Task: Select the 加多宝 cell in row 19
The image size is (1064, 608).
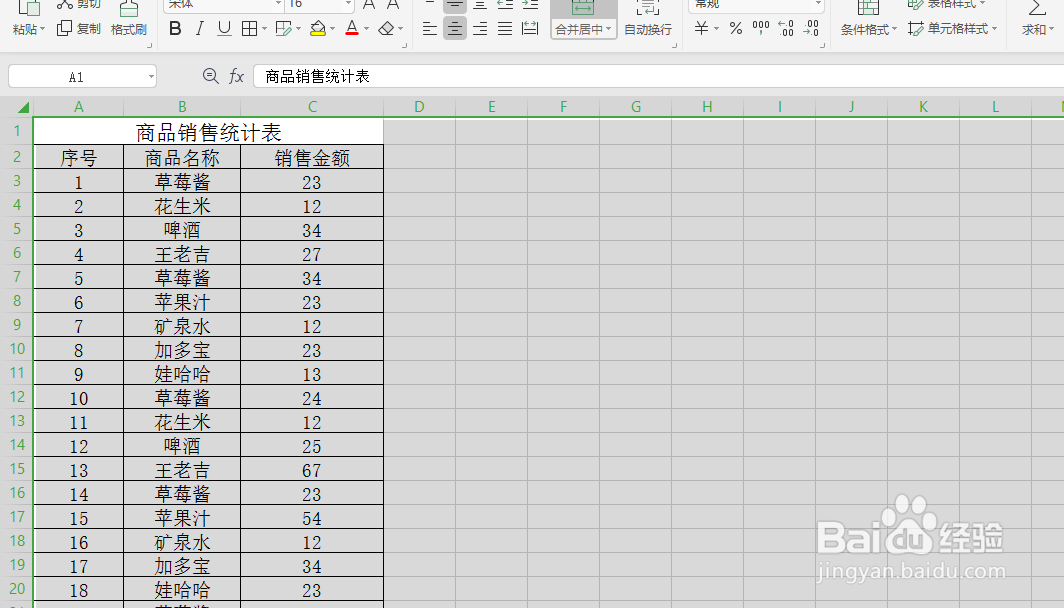Action: (x=182, y=565)
